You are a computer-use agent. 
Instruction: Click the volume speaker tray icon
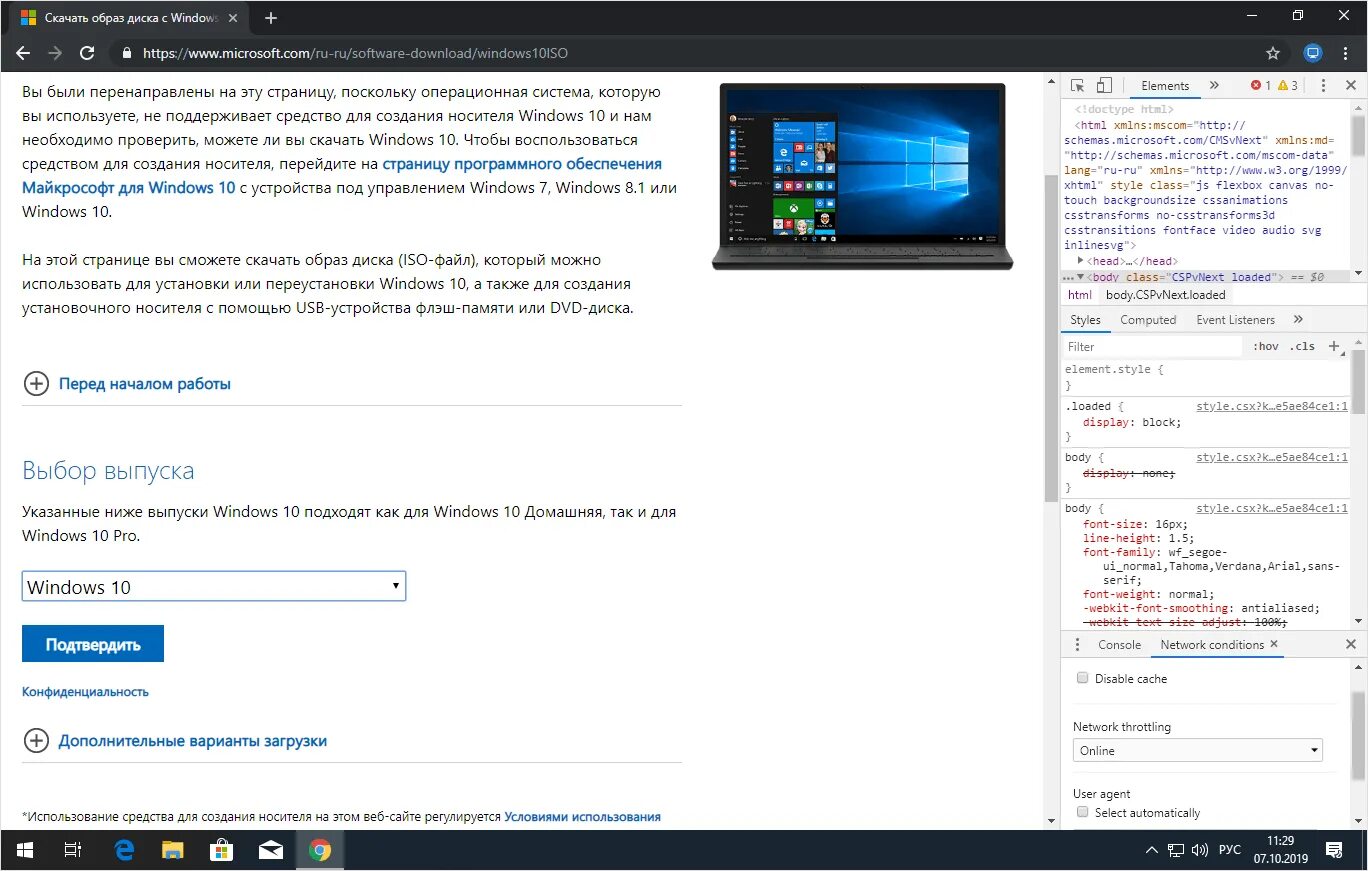1201,850
